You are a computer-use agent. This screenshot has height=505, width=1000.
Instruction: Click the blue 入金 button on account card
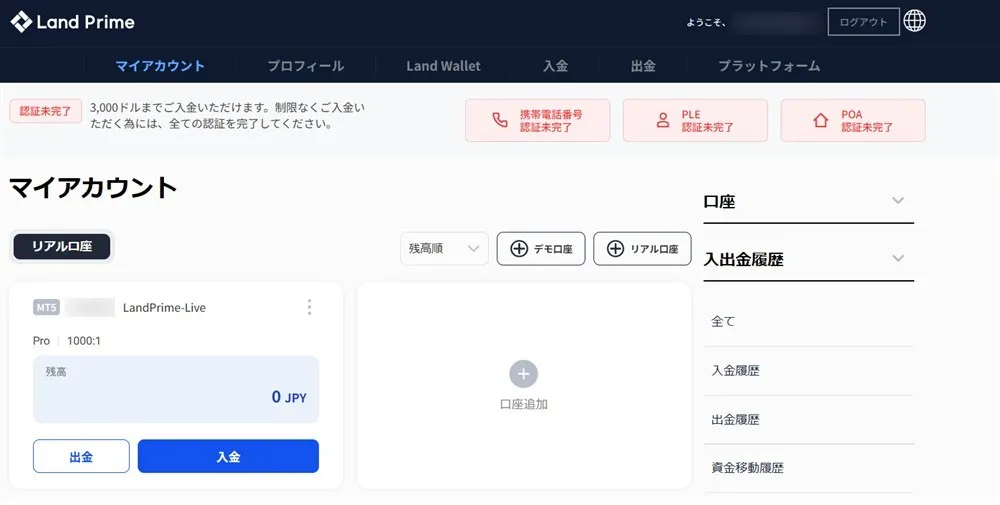pyautogui.click(x=228, y=457)
